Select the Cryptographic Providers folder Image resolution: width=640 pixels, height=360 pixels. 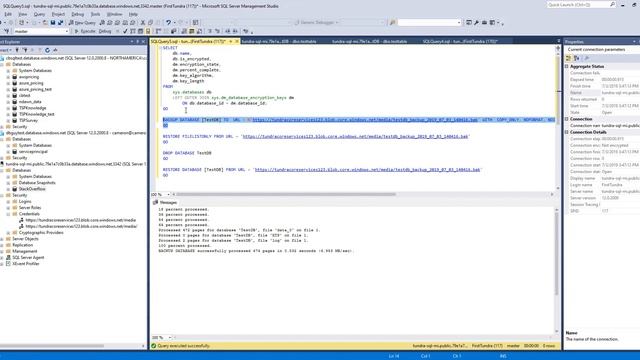tap(41, 233)
